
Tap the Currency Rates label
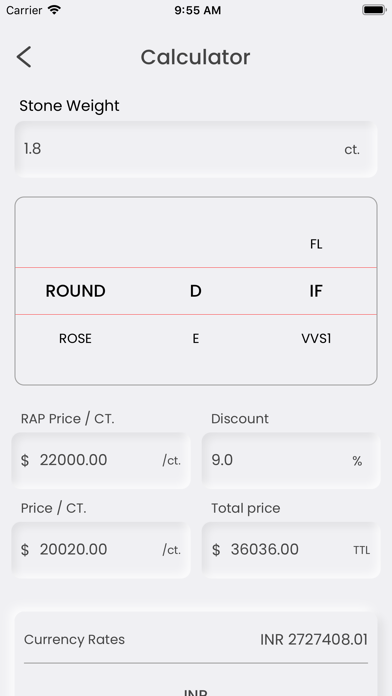(74, 640)
